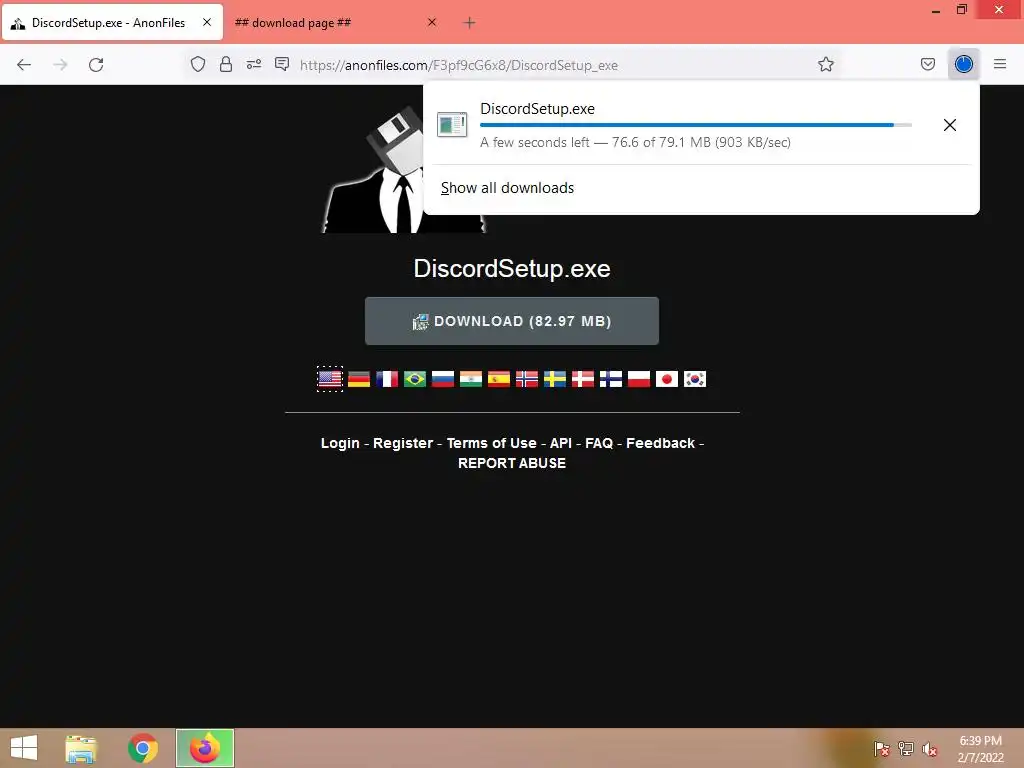This screenshot has height=768, width=1024.
Task: Select the French flag language
Action: pos(387,379)
